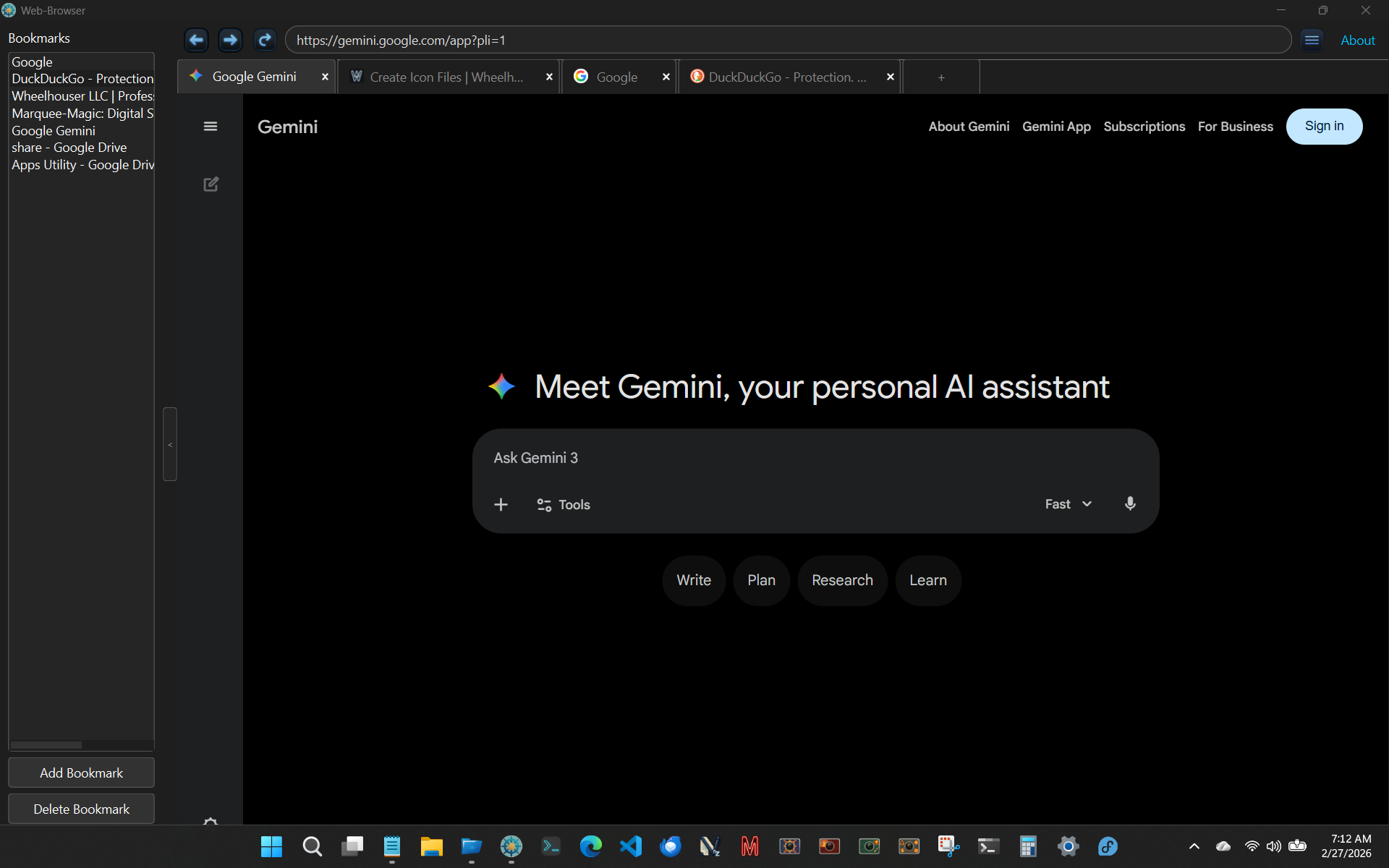1389x868 pixels.
Task: Open the Tools menu in prompt box
Action: [564, 505]
